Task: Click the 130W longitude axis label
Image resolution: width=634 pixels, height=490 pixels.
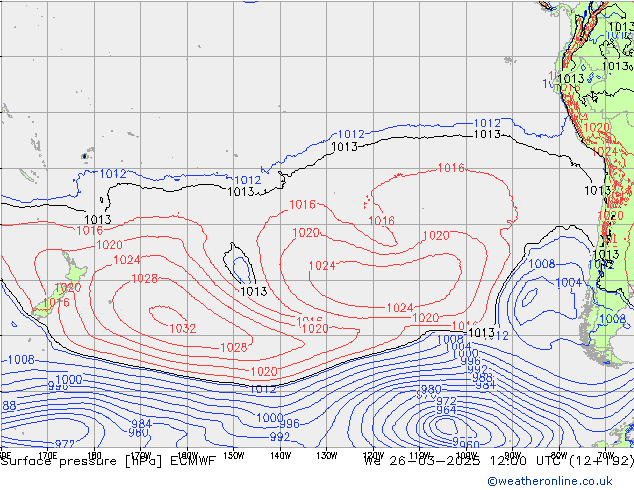Action: [327, 456]
